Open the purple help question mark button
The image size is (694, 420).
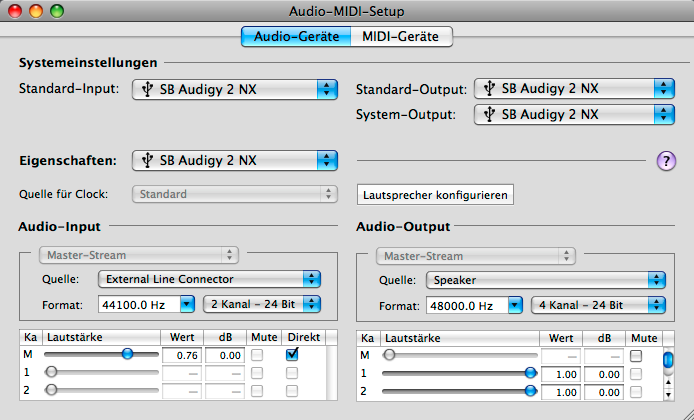click(x=666, y=161)
